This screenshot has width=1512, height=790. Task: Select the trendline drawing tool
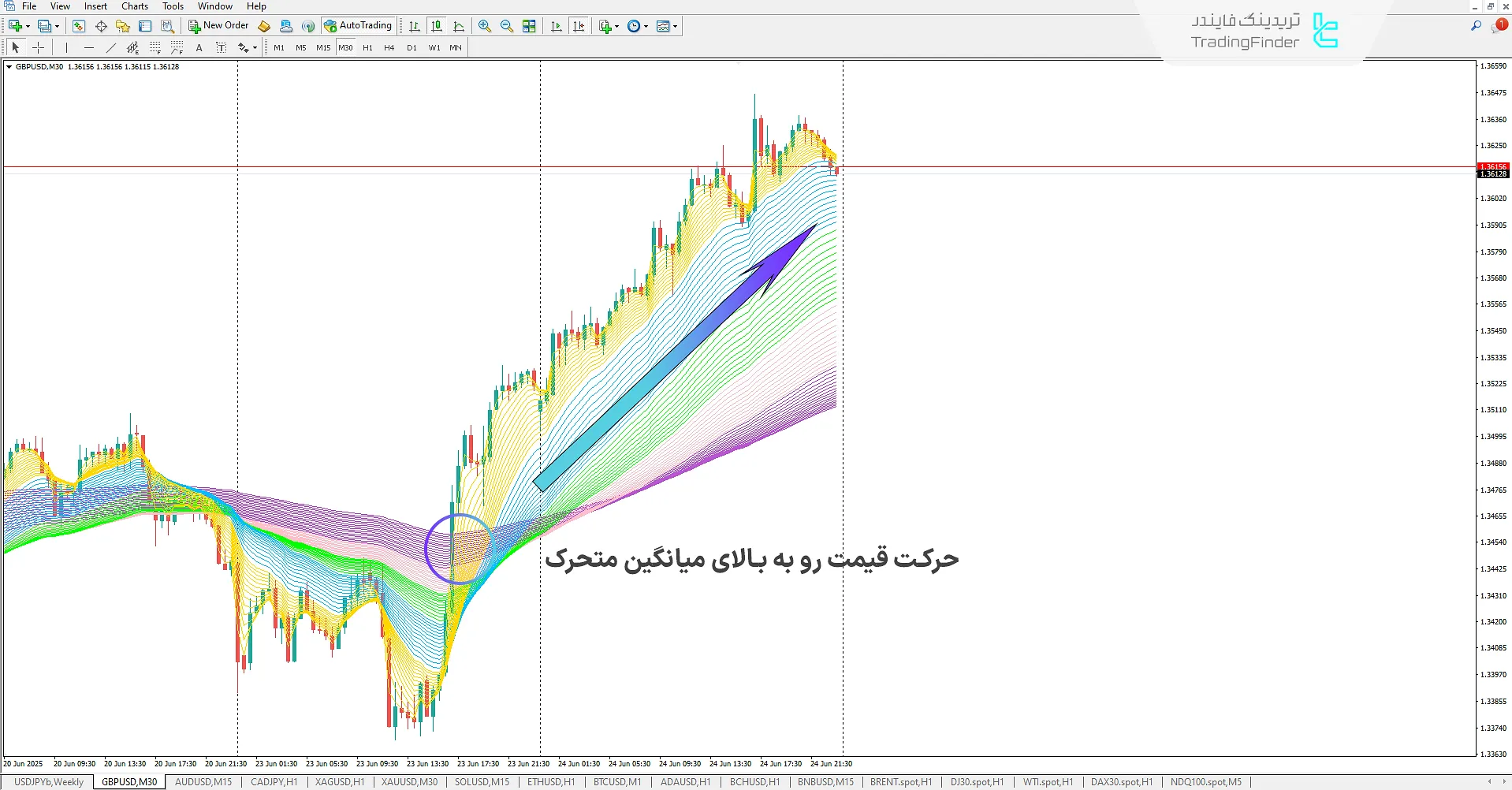(110, 48)
